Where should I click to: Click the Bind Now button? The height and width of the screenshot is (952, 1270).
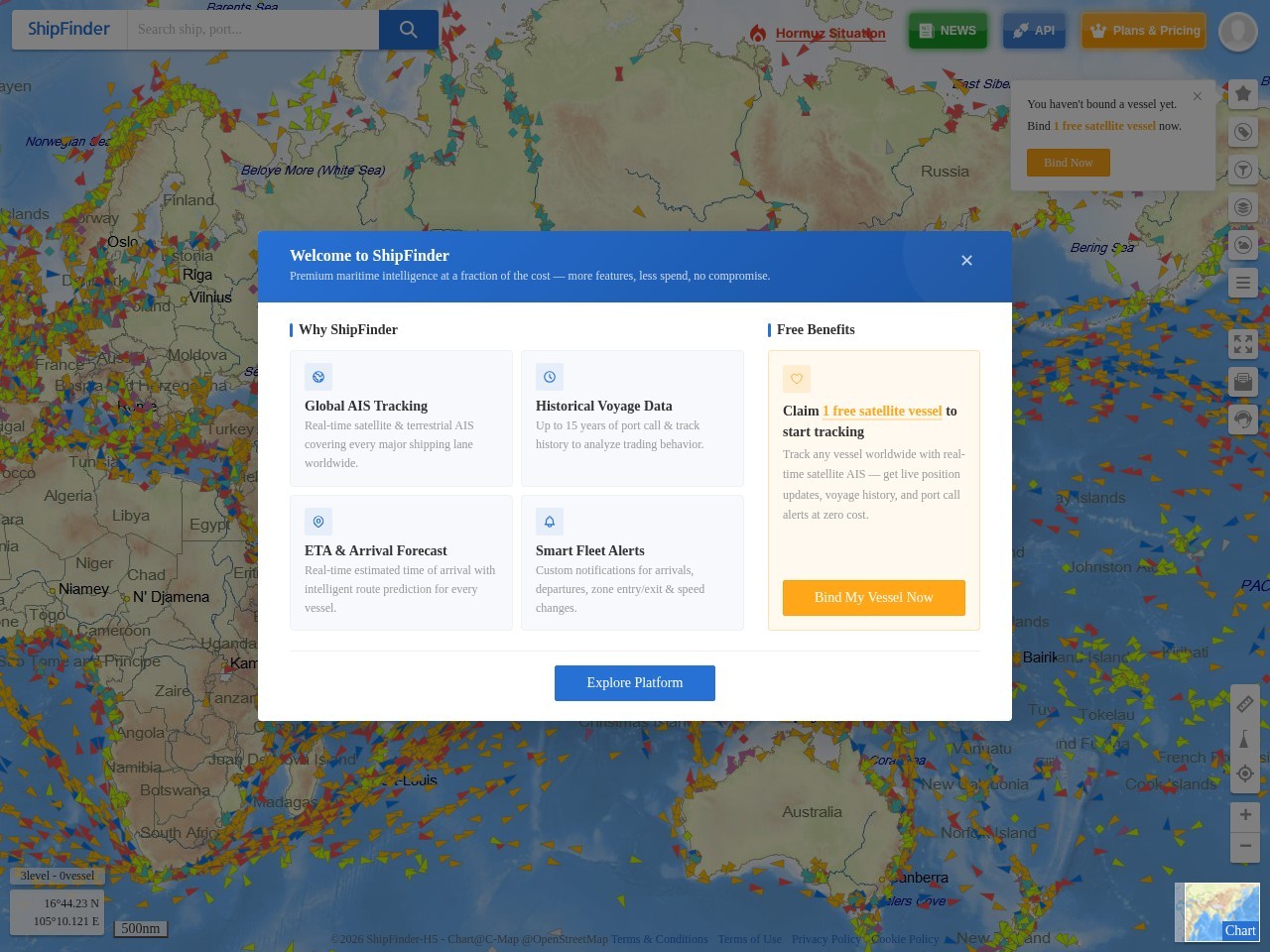[1069, 163]
